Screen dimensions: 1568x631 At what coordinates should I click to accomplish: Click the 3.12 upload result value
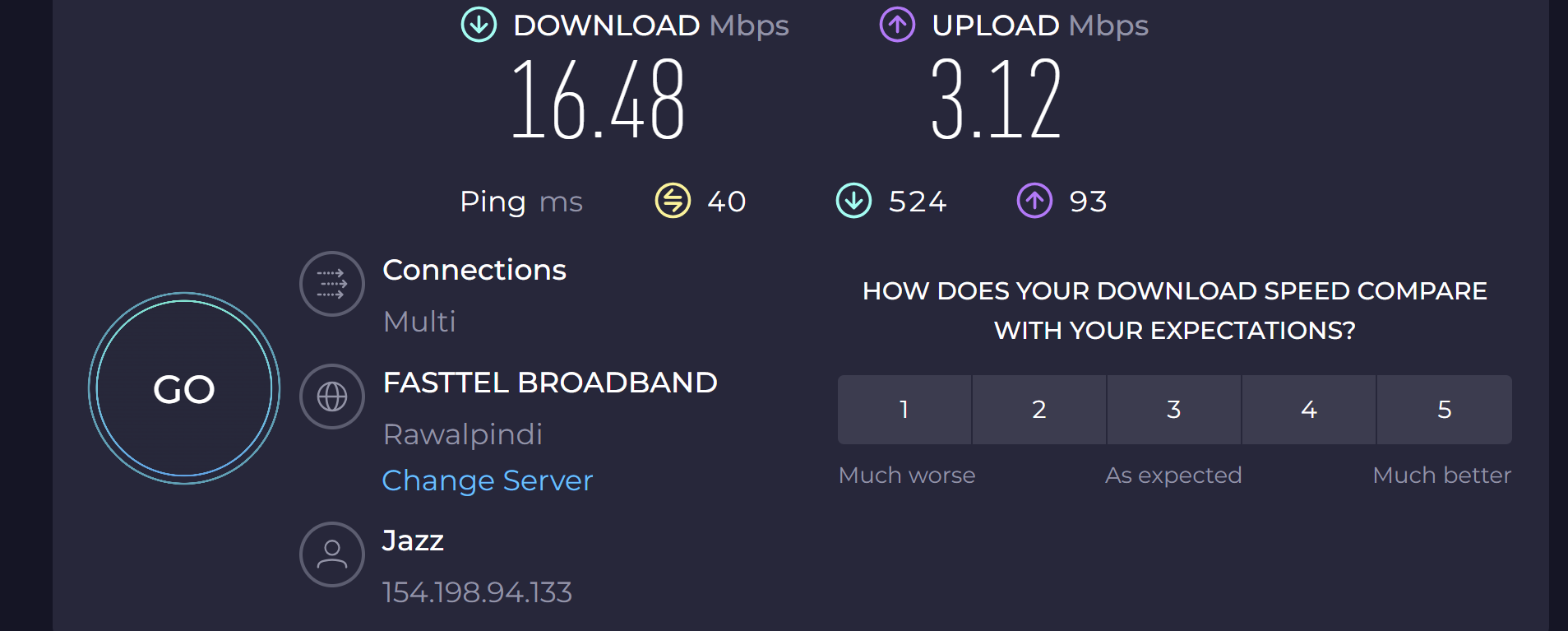tap(997, 100)
